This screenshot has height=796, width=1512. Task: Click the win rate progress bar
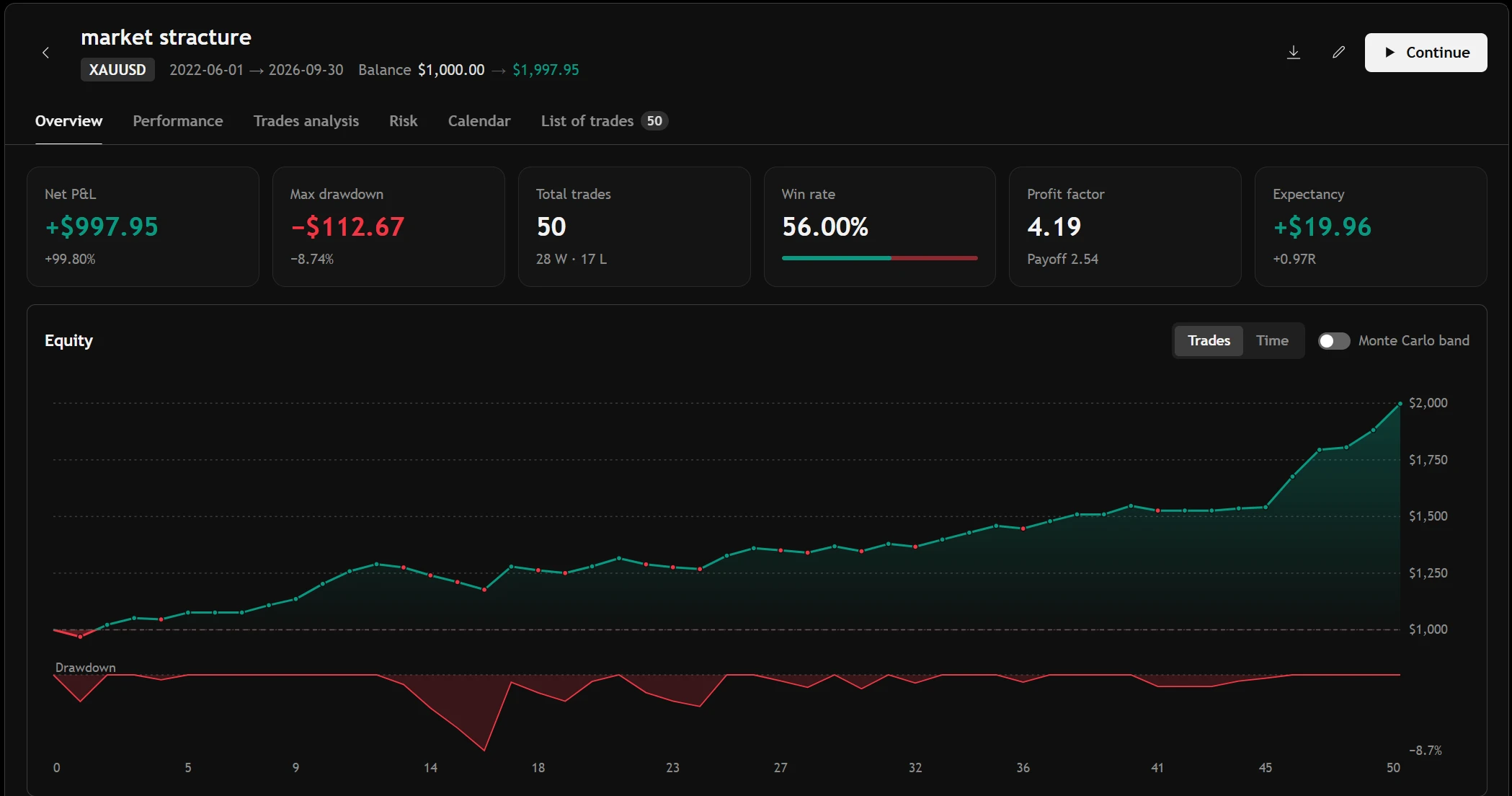(x=879, y=258)
